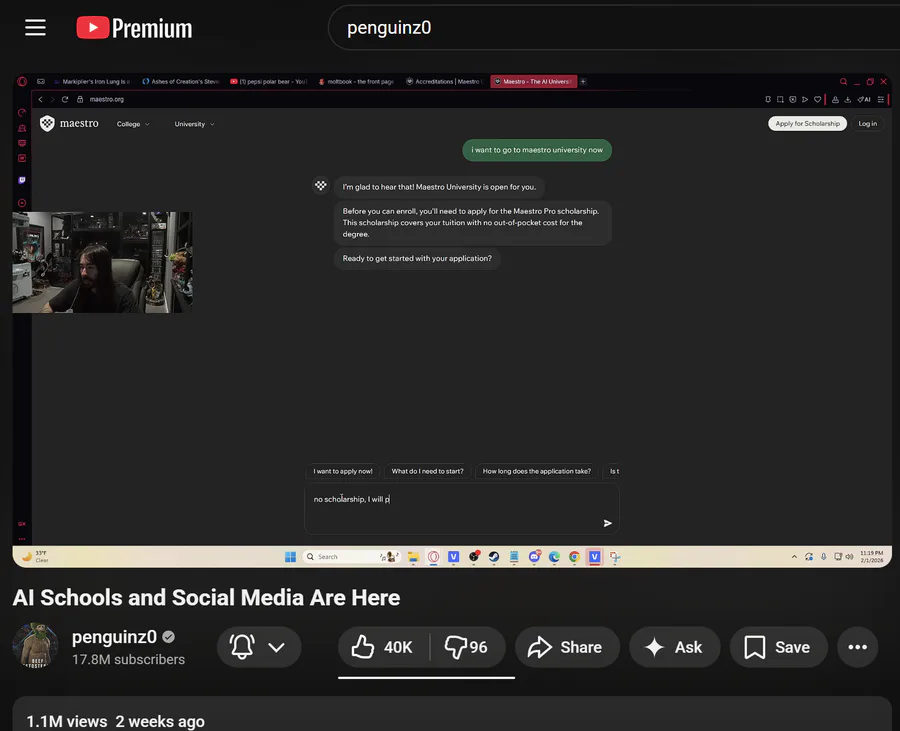Like the video with 40K likes
The image size is (900, 731).
tap(383, 647)
